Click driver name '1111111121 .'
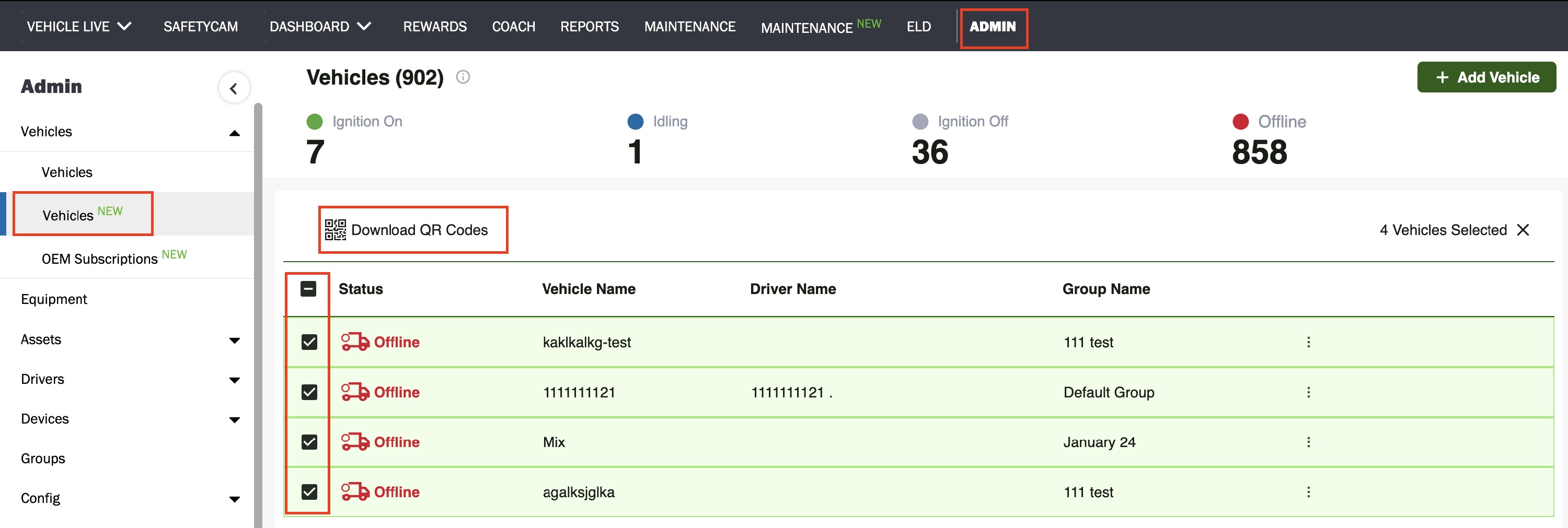The image size is (1568, 528). click(791, 392)
